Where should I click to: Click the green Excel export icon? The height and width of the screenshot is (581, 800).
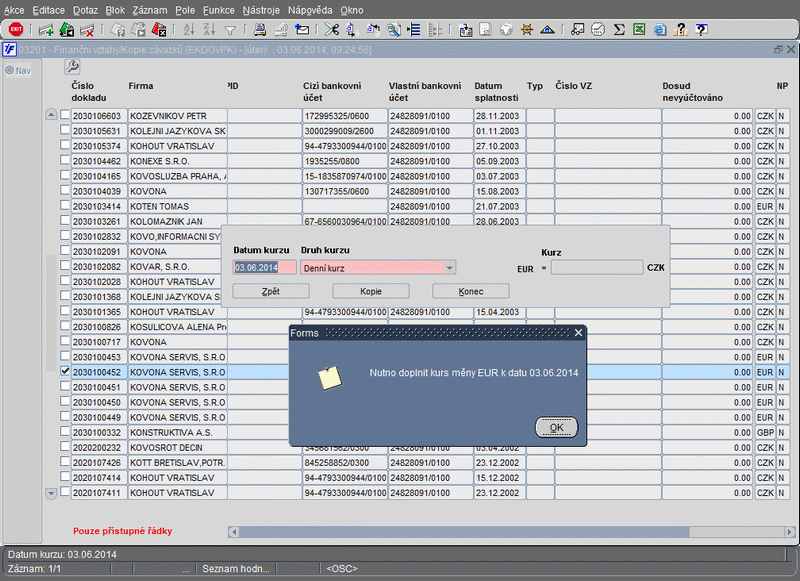[639, 30]
